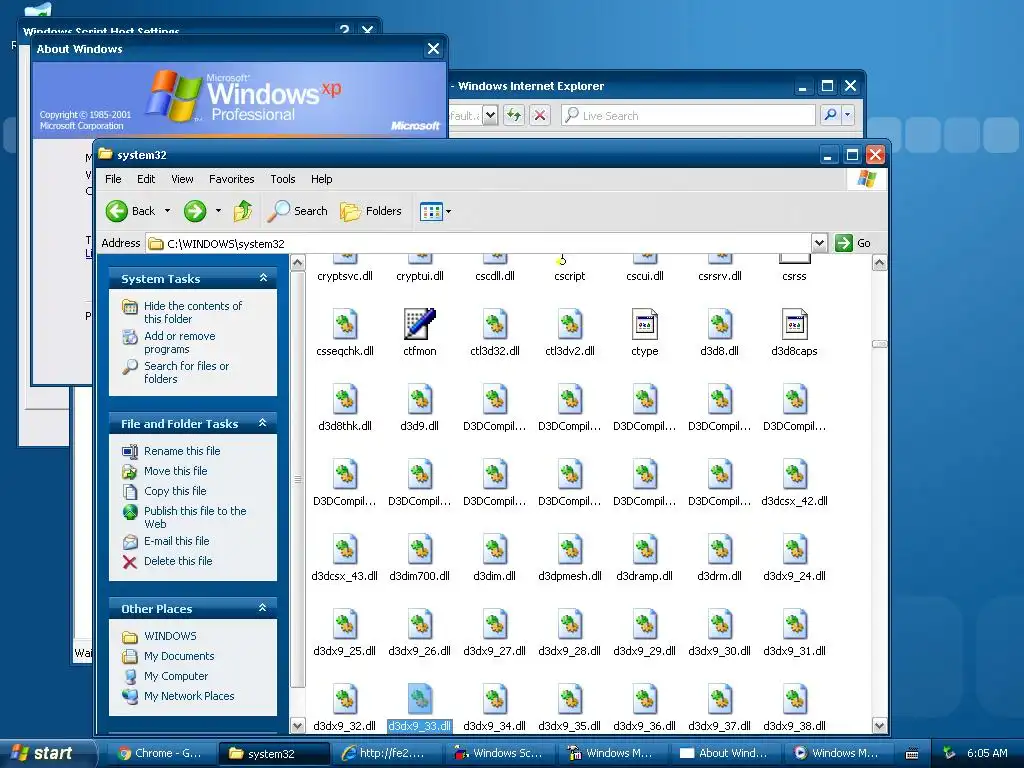Image resolution: width=1024 pixels, height=768 pixels.
Task: Select the d3dx9_28.dll file icon
Action: pyautogui.click(x=570, y=624)
